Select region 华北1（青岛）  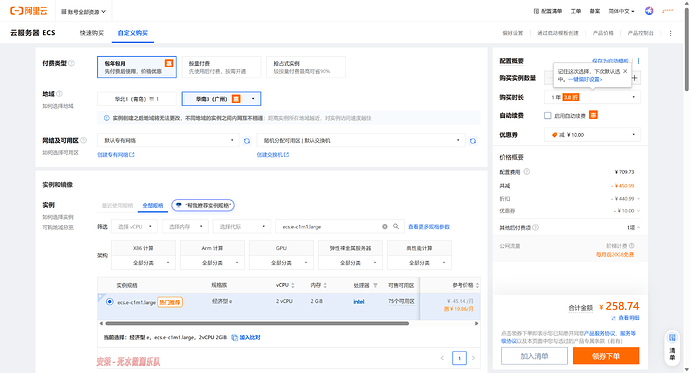click(x=137, y=99)
